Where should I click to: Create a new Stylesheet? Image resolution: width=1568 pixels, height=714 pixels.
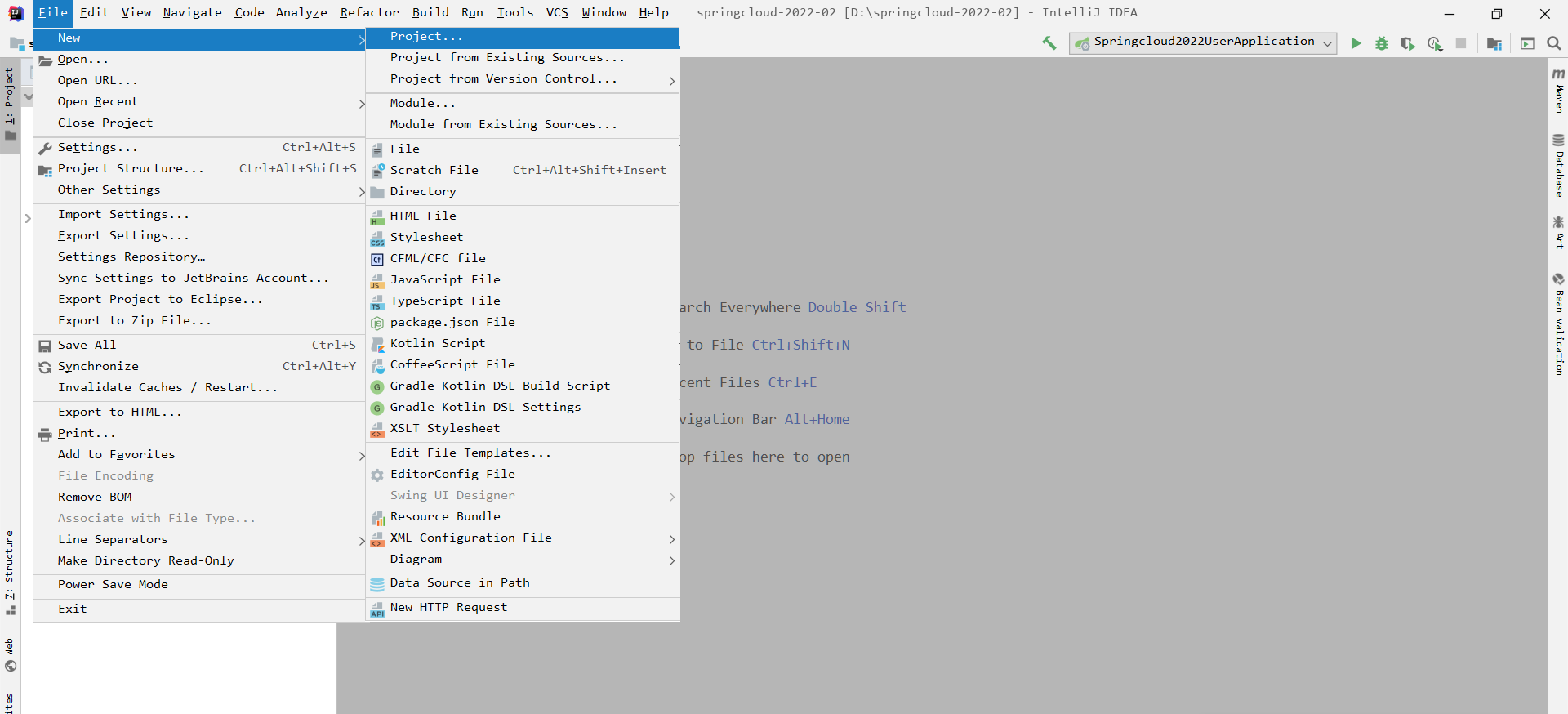(x=523, y=237)
